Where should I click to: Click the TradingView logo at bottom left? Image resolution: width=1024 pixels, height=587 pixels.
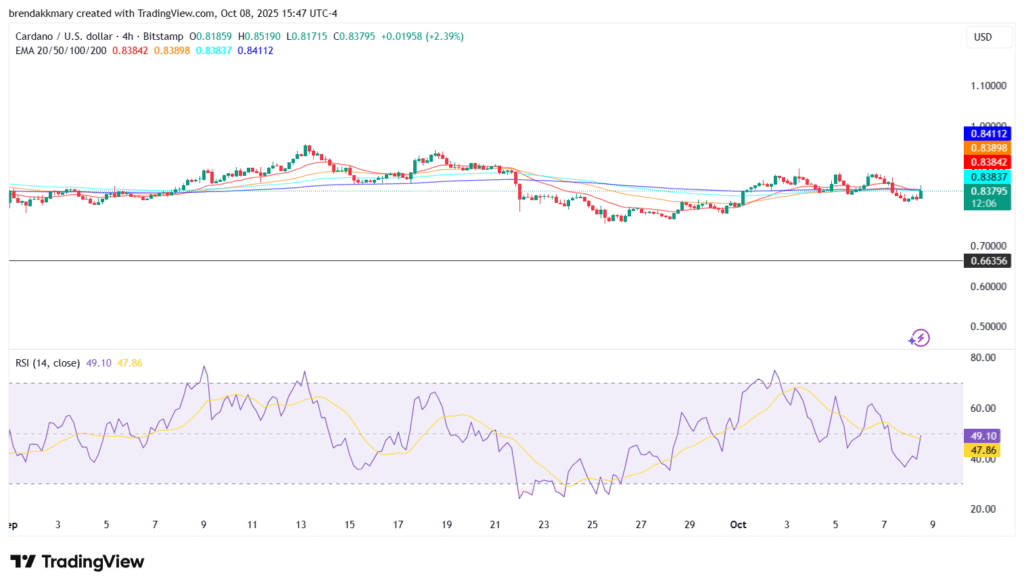pyautogui.click(x=77, y=562)
